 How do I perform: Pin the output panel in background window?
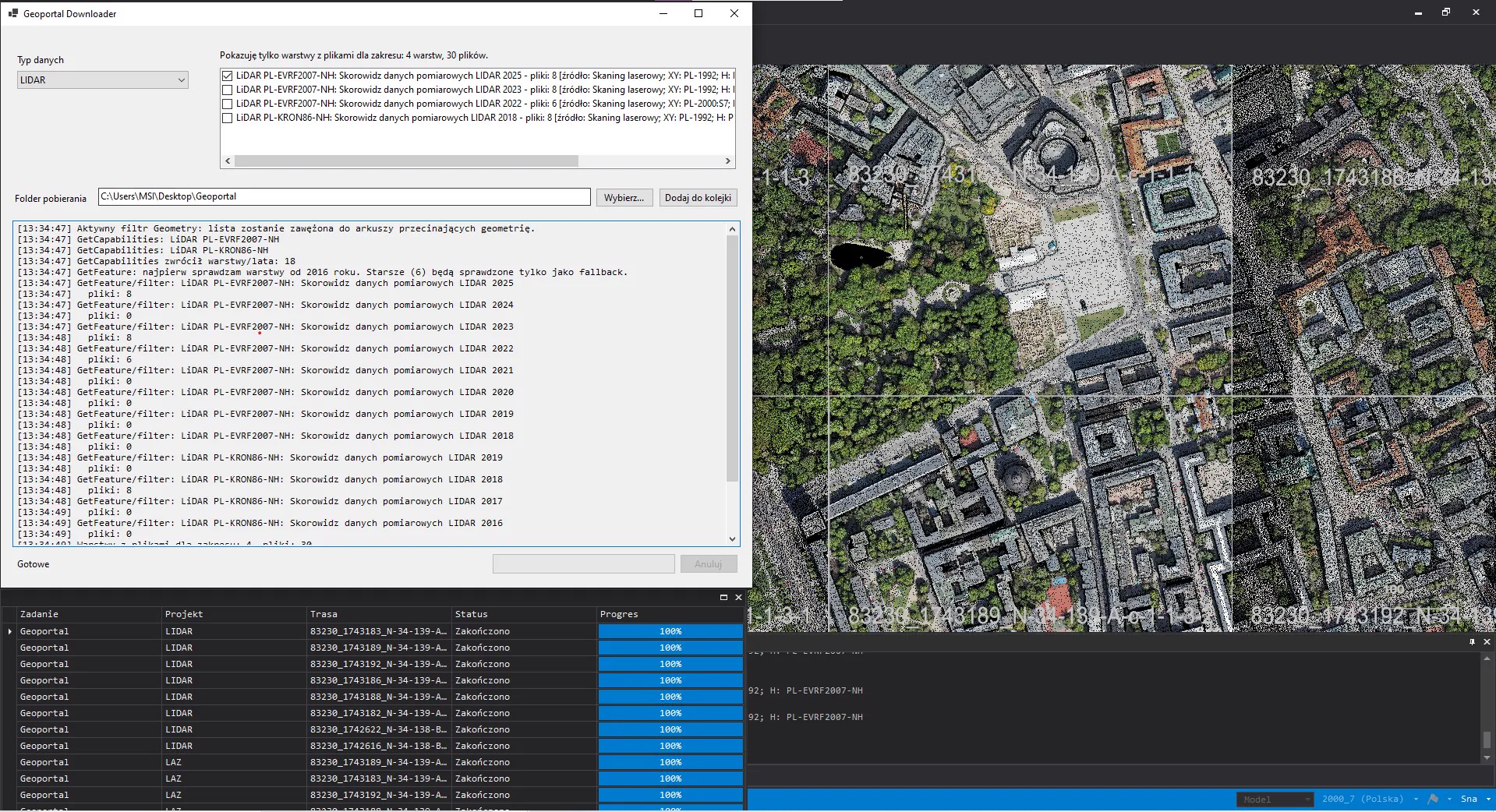(x=1472, y=641)
